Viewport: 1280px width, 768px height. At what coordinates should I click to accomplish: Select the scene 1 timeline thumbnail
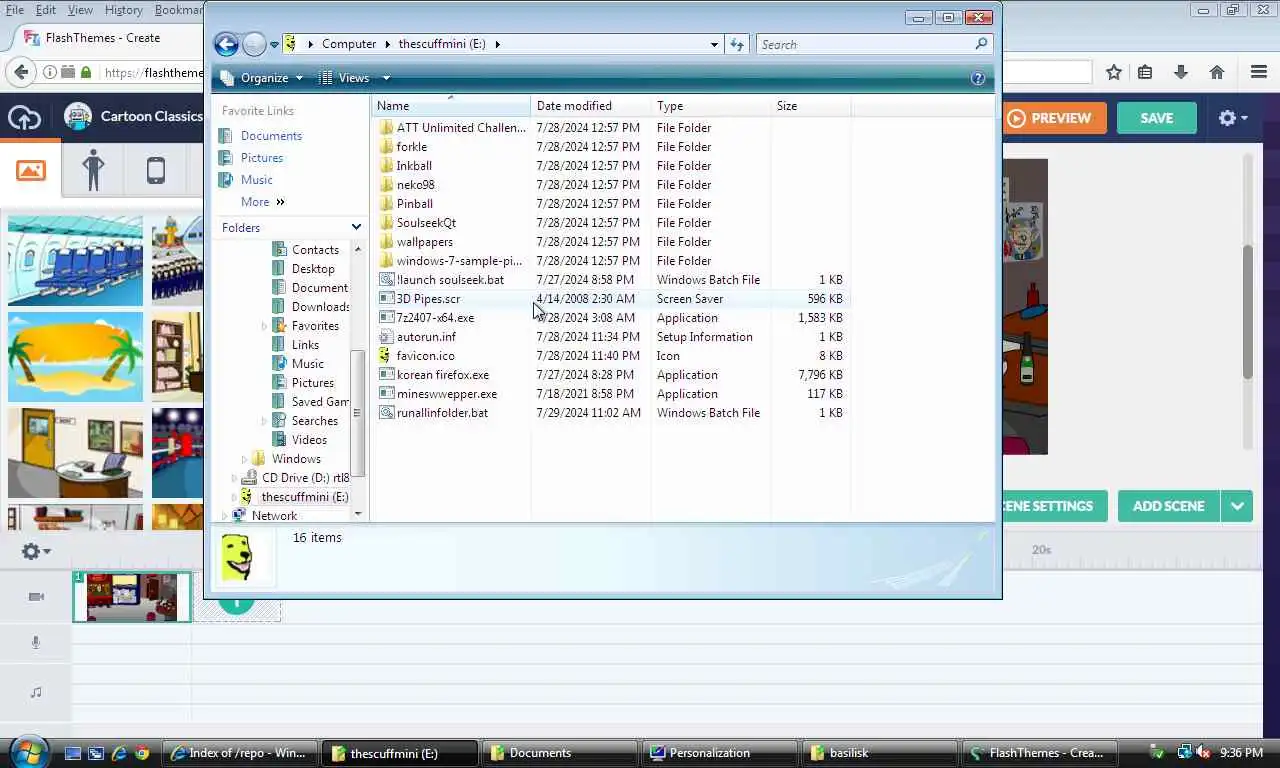132,597
